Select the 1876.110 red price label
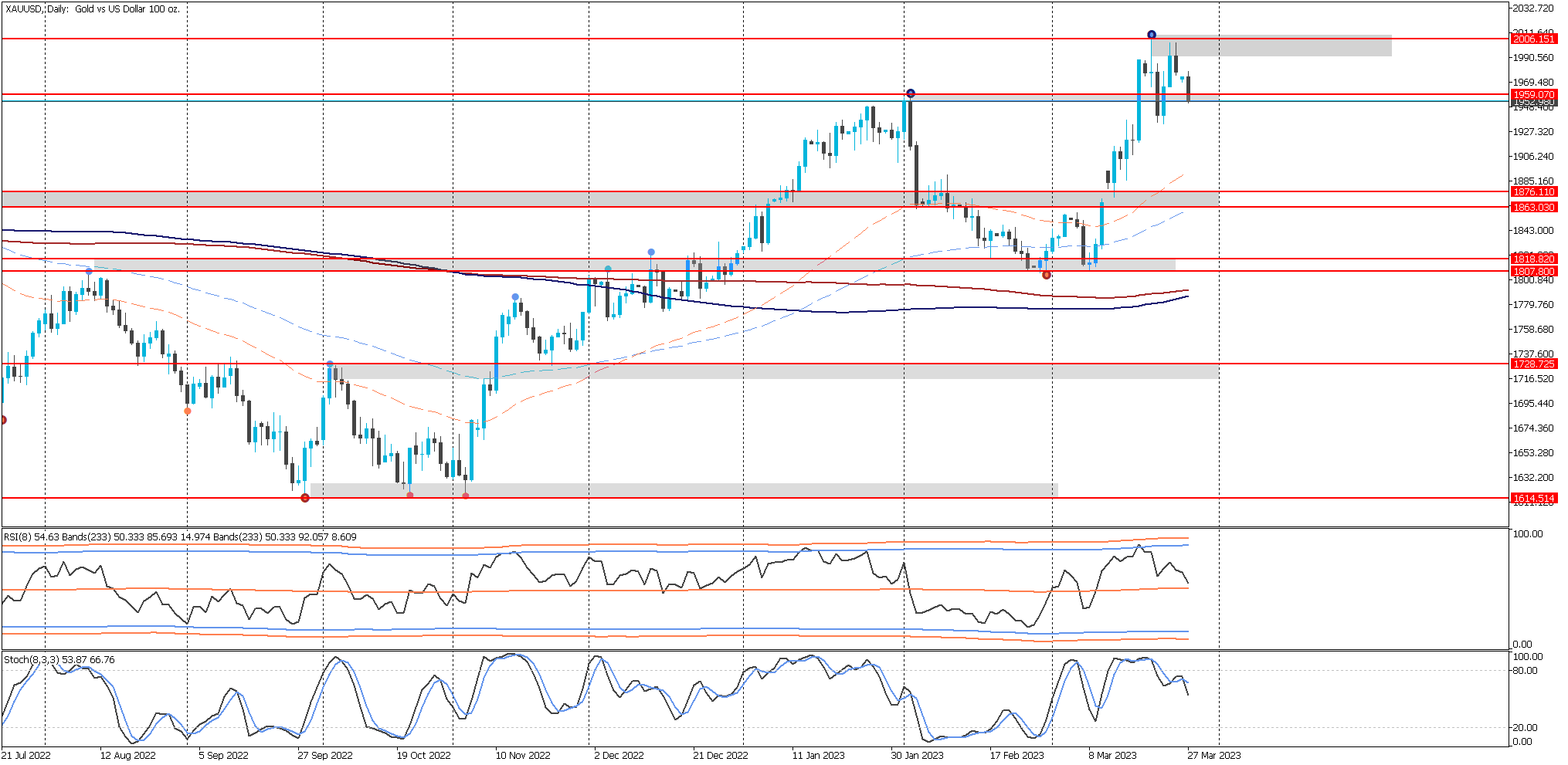 click(1533, 191)
